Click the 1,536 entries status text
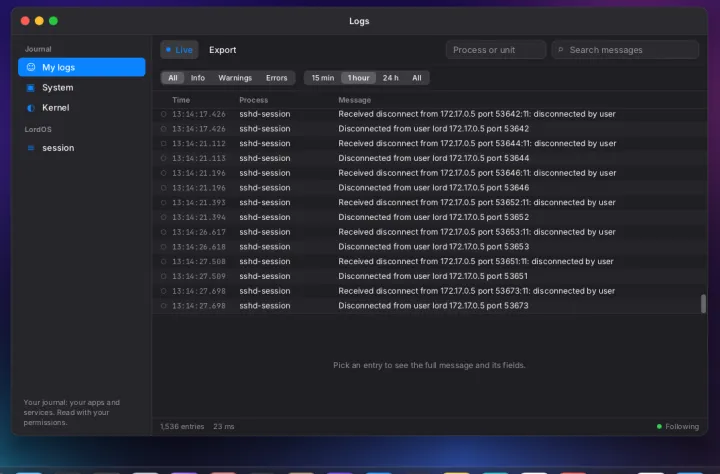 182,427
